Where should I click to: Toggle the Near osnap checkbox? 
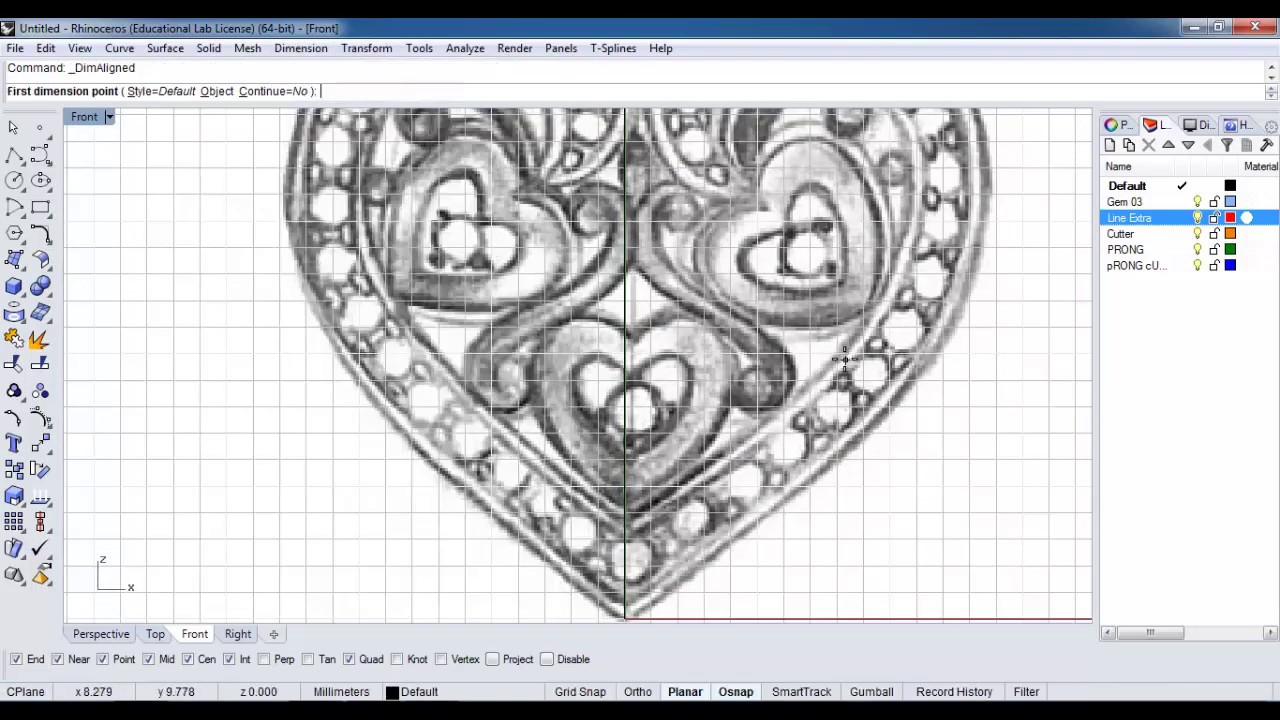(58, 659)
